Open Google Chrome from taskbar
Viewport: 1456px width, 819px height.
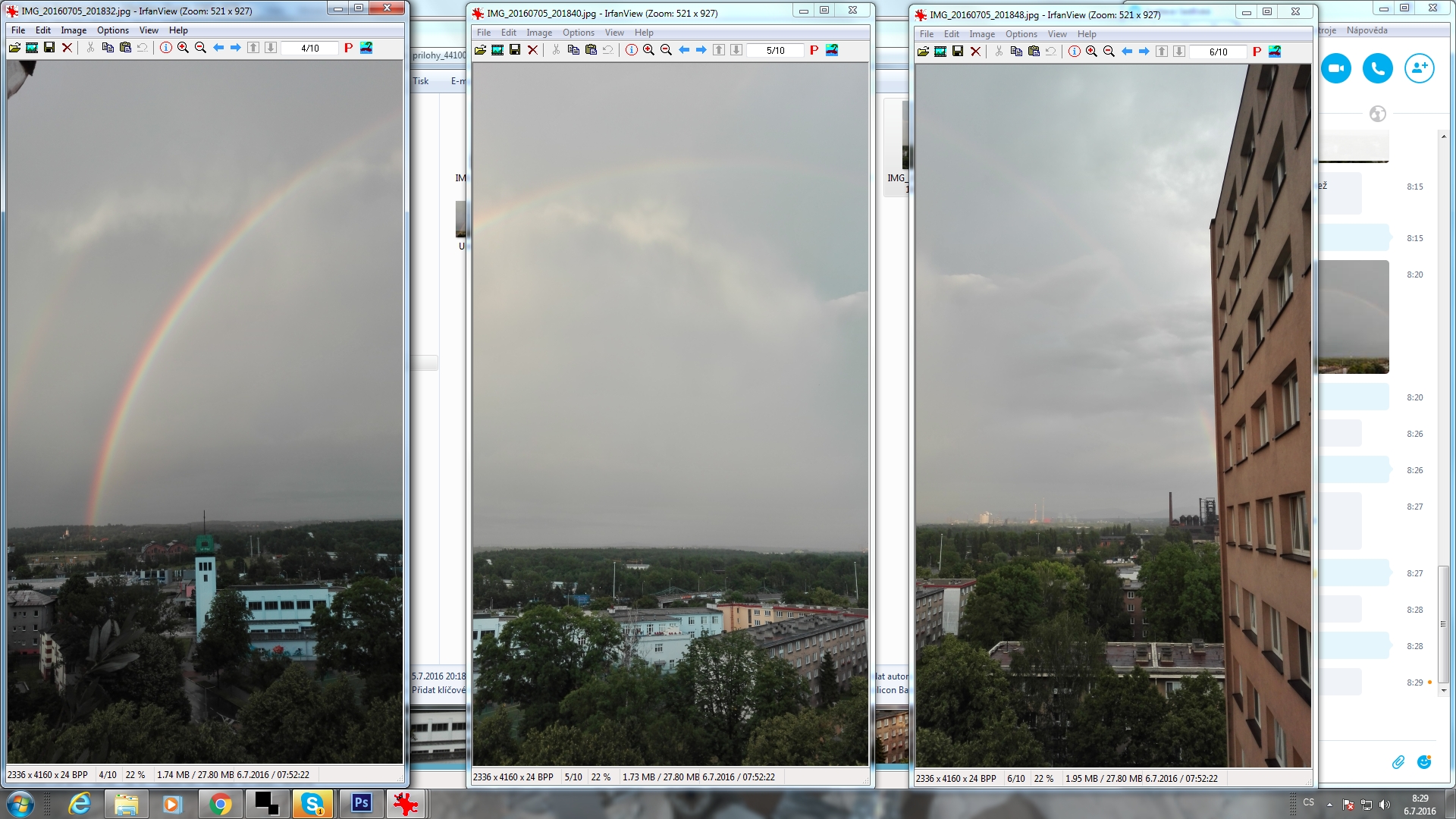point(220,804)
